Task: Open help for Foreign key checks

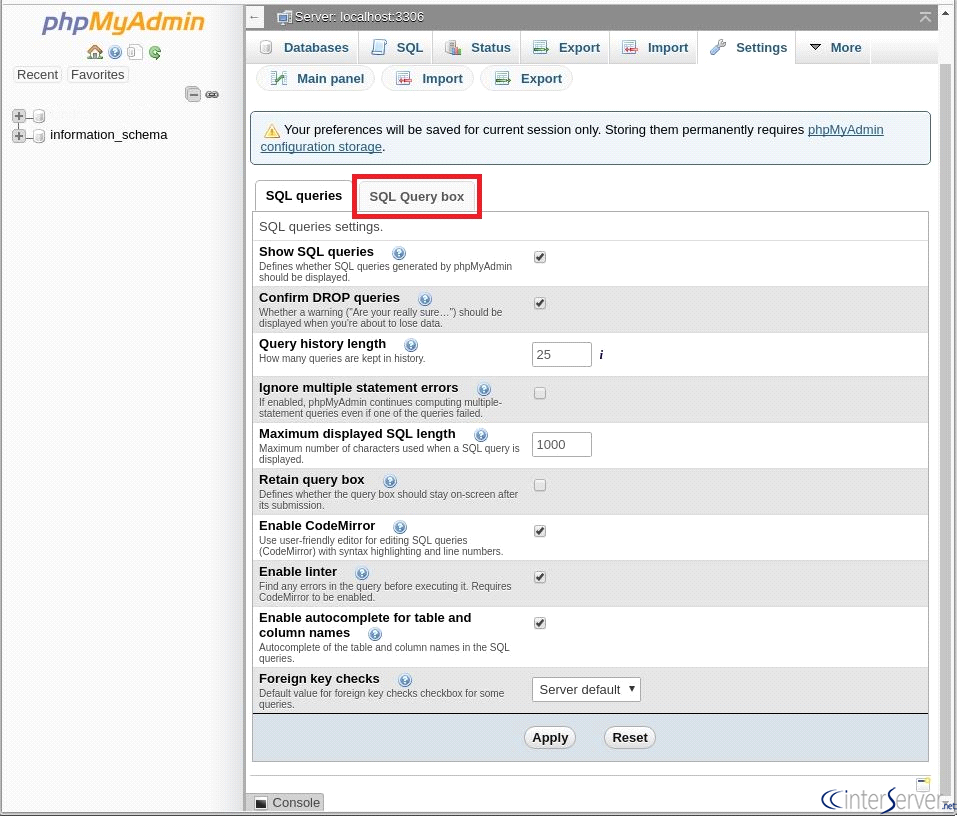Action: click(x=405, y=680)
